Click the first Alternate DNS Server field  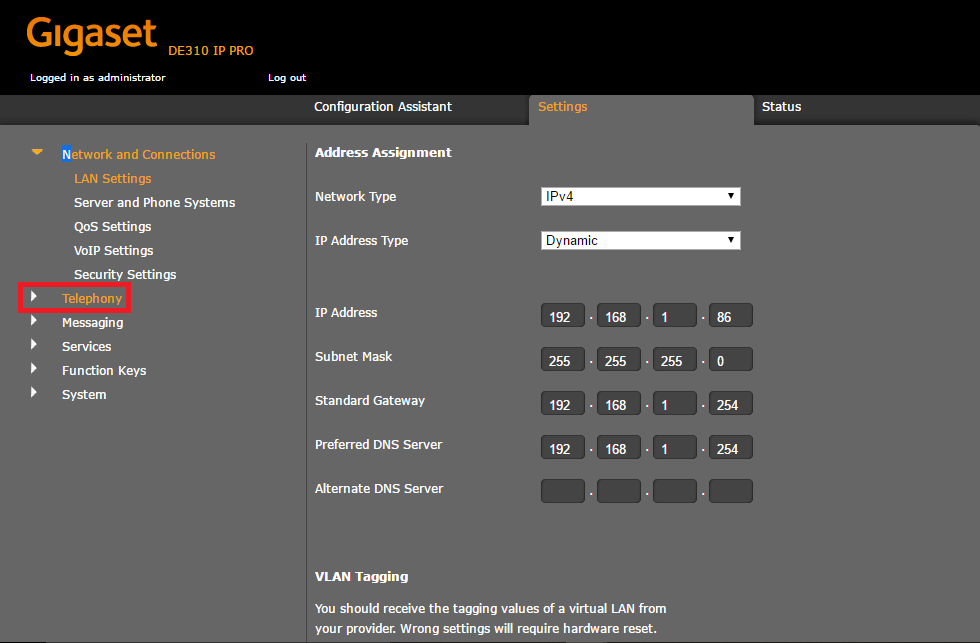coord(562,491)
